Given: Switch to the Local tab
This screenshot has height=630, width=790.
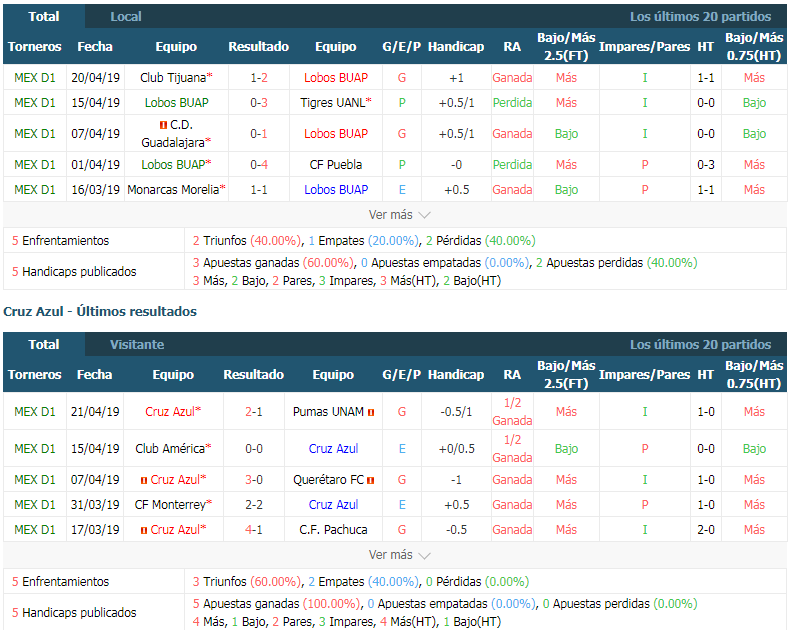Looking at the screenshot, I should 125,17.
